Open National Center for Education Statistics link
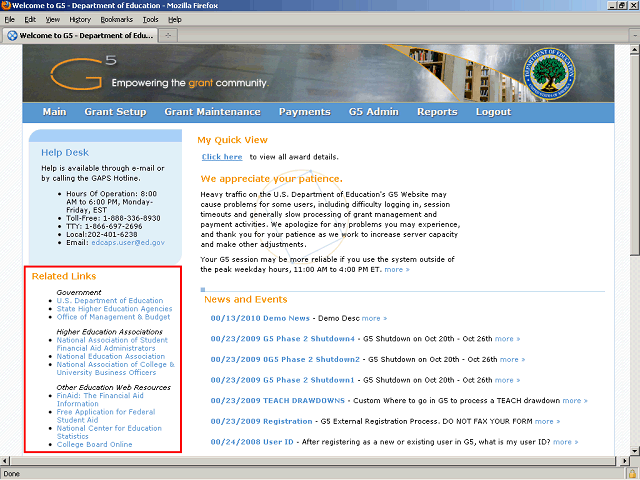 (109, 432)
